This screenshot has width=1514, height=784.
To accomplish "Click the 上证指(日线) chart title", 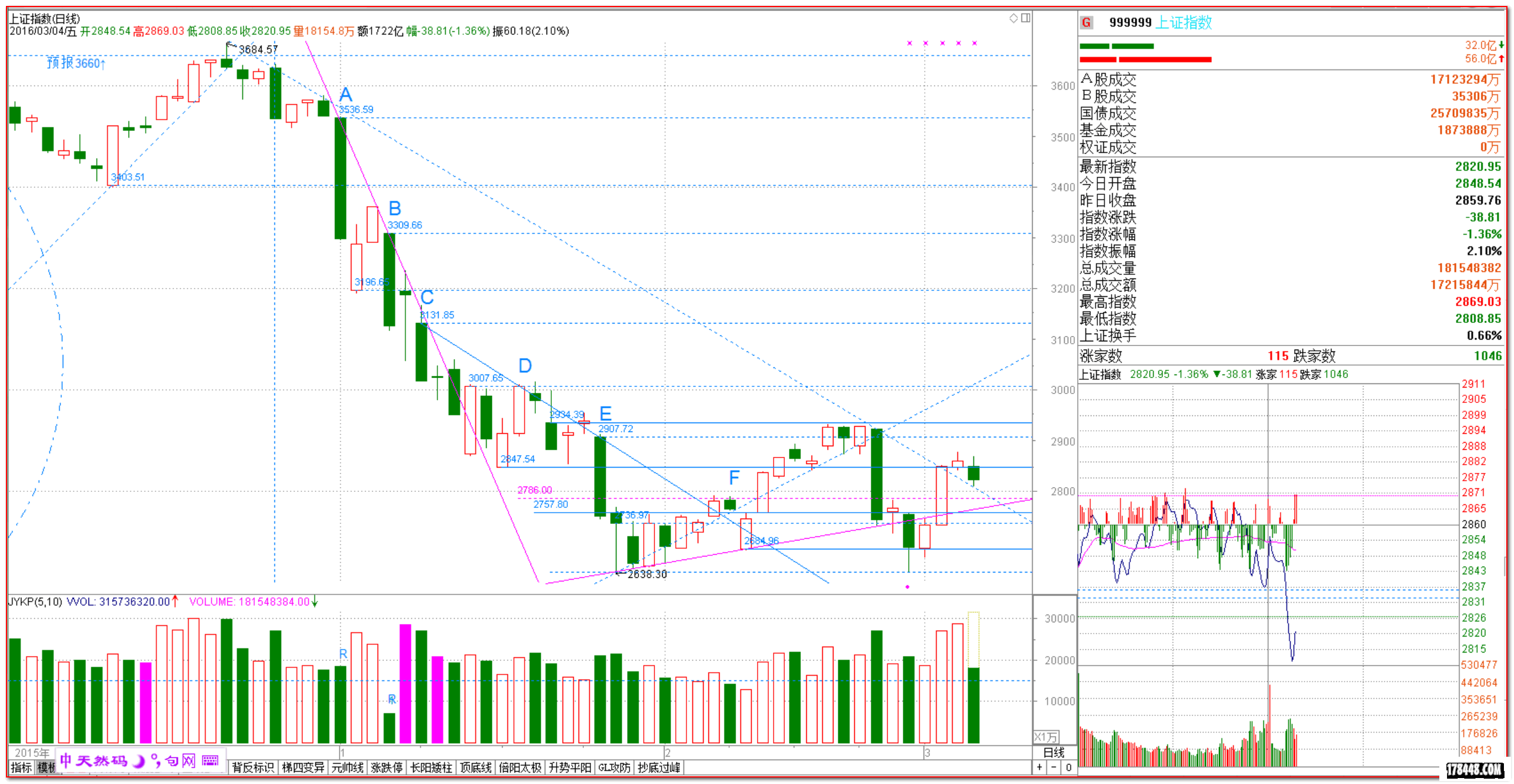I will pos(44,18).
